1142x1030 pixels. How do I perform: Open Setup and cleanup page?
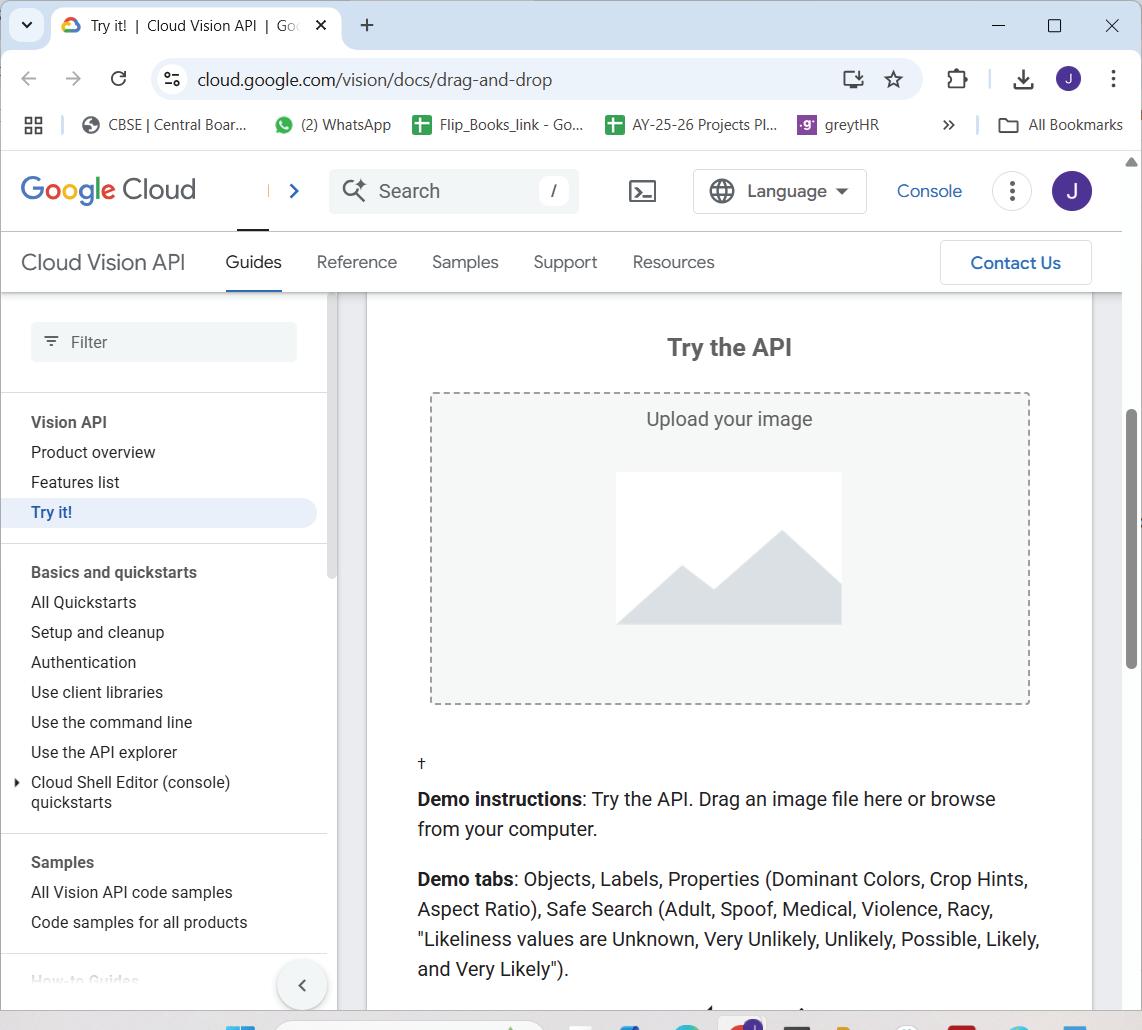[98, 632]
